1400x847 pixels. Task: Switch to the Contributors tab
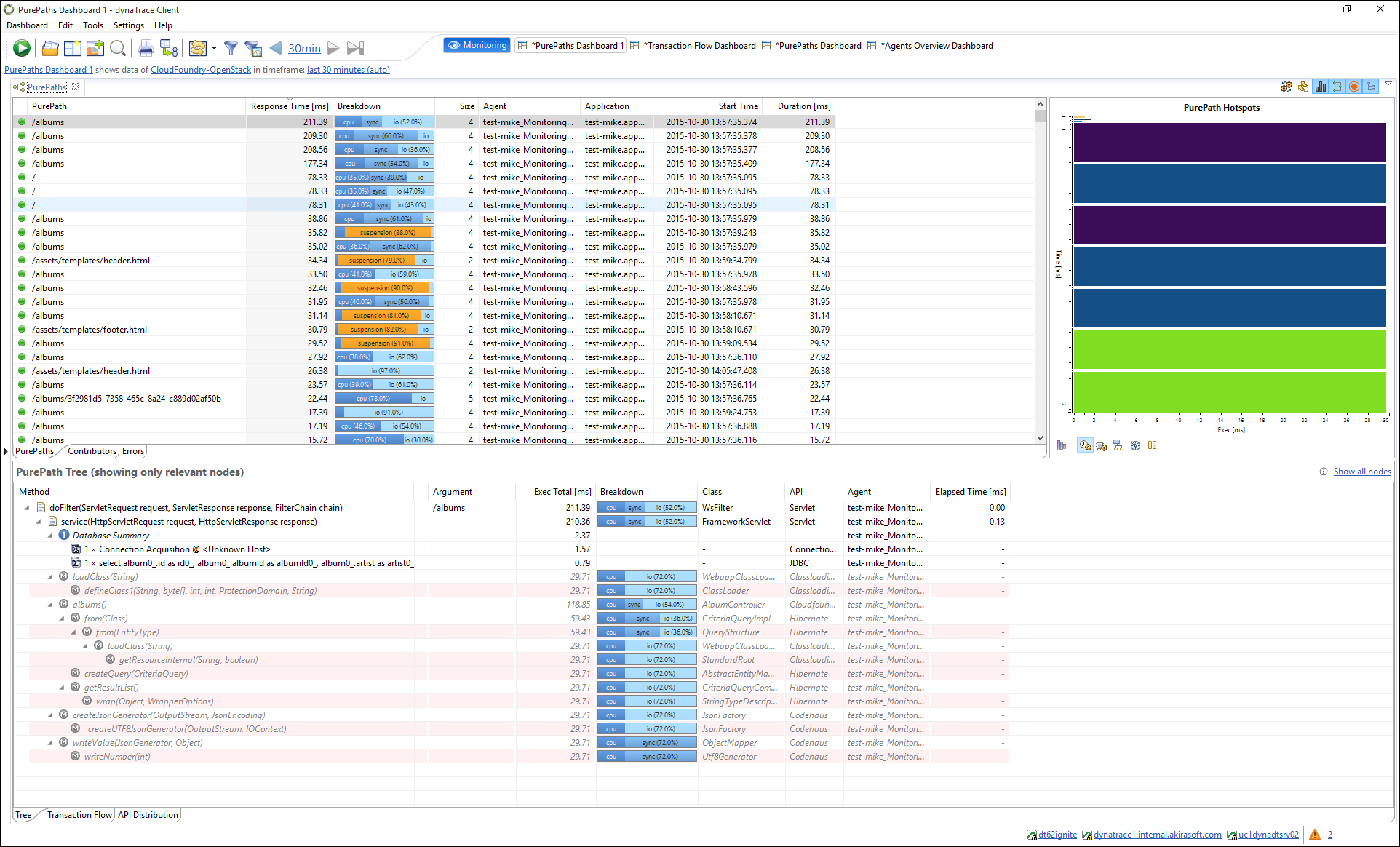pos(92,451)
